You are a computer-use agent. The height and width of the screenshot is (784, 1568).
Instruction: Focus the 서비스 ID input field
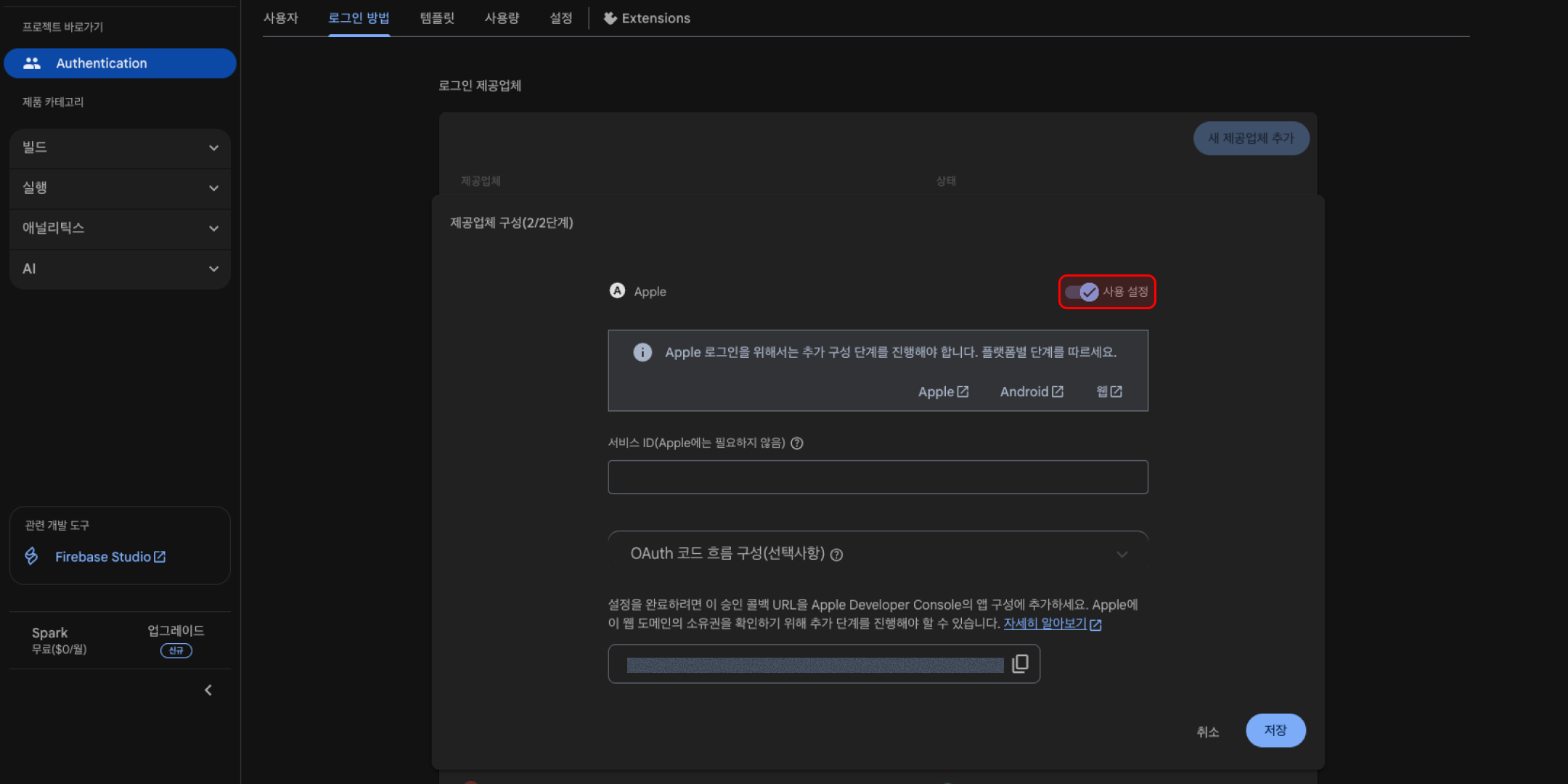878,477
